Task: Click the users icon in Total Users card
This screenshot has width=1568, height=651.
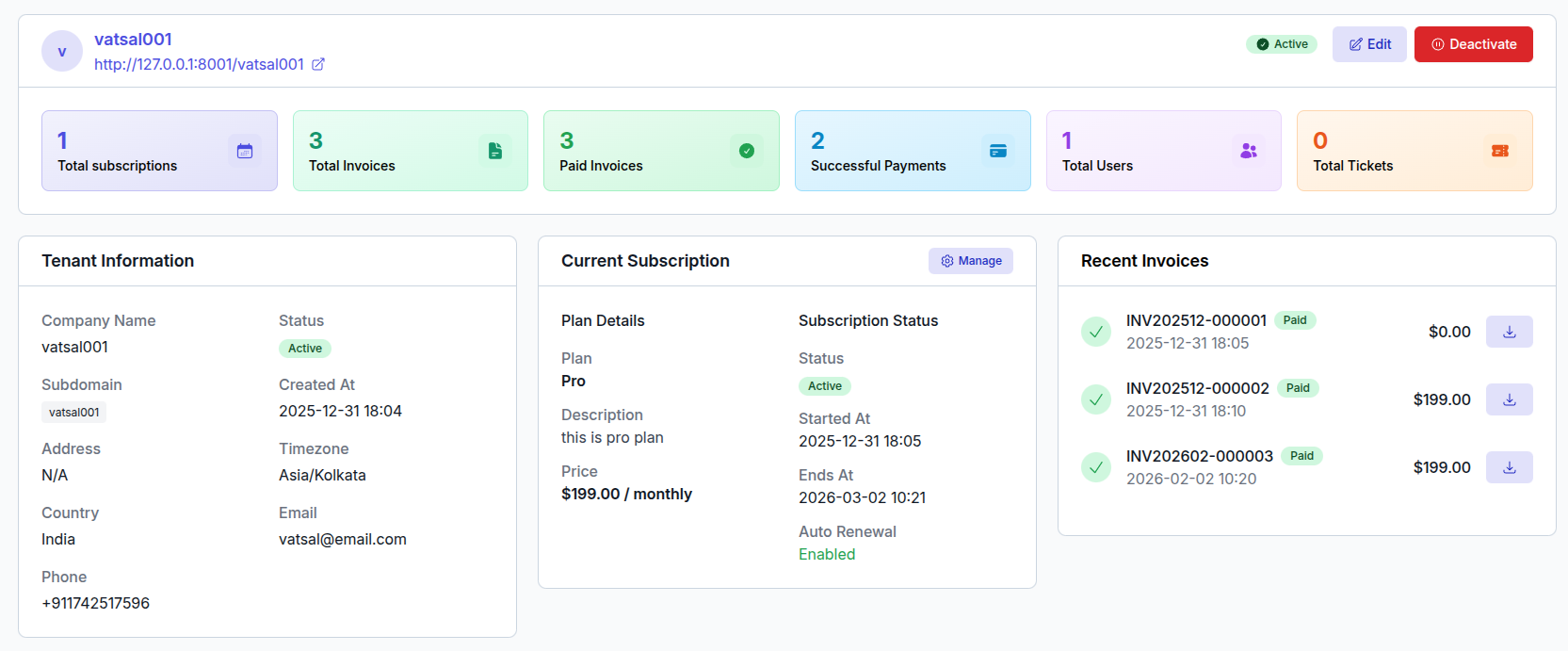Action: click(1249, 151)
